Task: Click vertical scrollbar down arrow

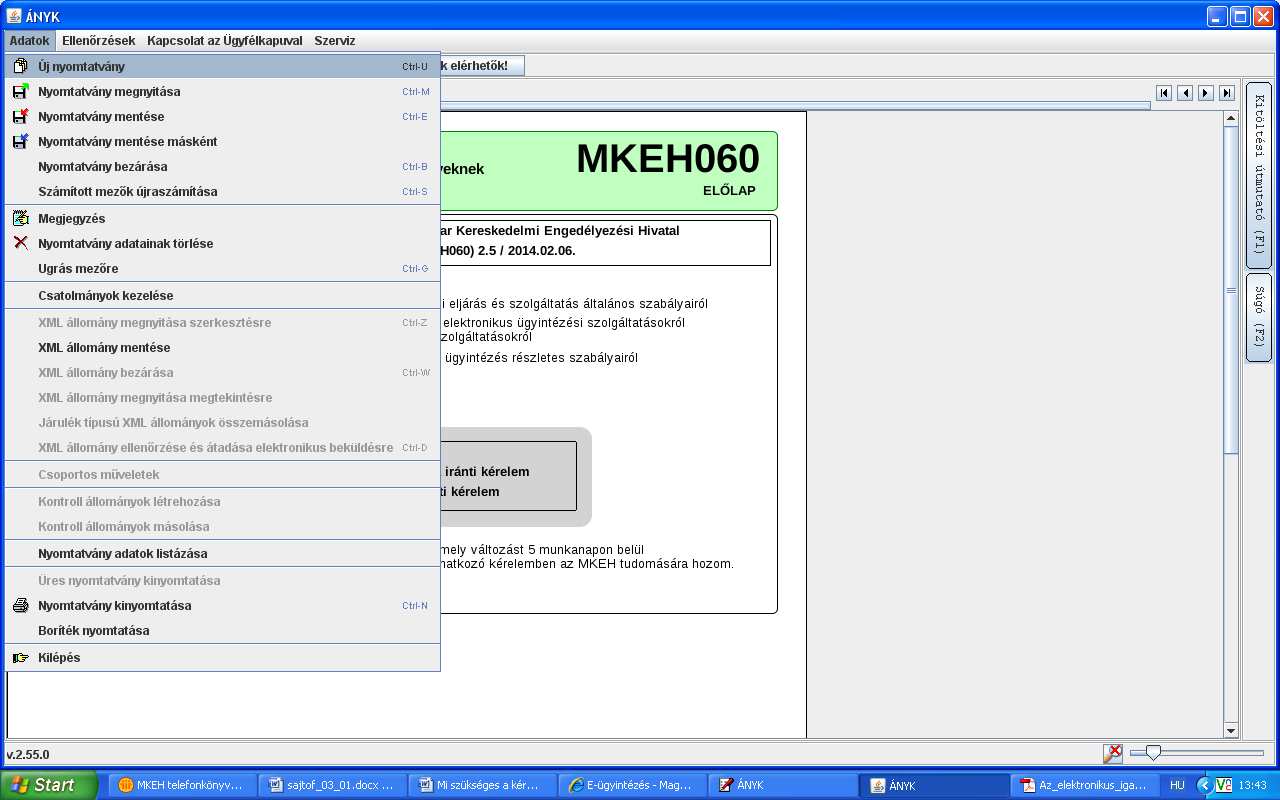Action: point(1231,731)
